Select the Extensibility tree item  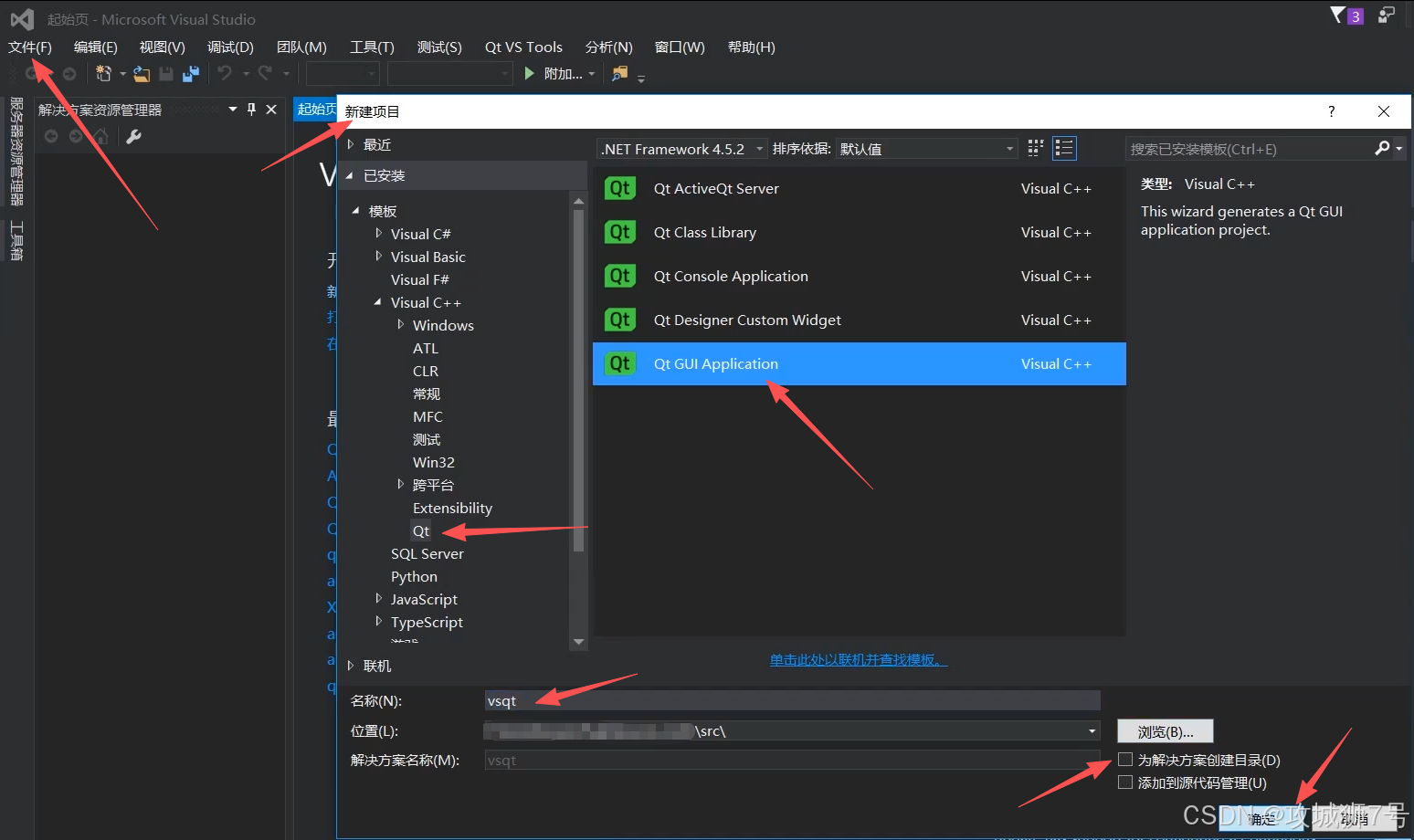pos(452,508)
